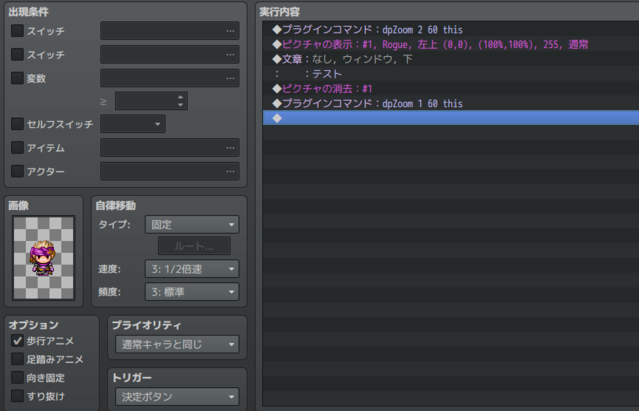The width and height of the screenshot is (639, 411).
Task: Toggle the セルフスイッチ condition checkbox
Action: click(17, 124)
